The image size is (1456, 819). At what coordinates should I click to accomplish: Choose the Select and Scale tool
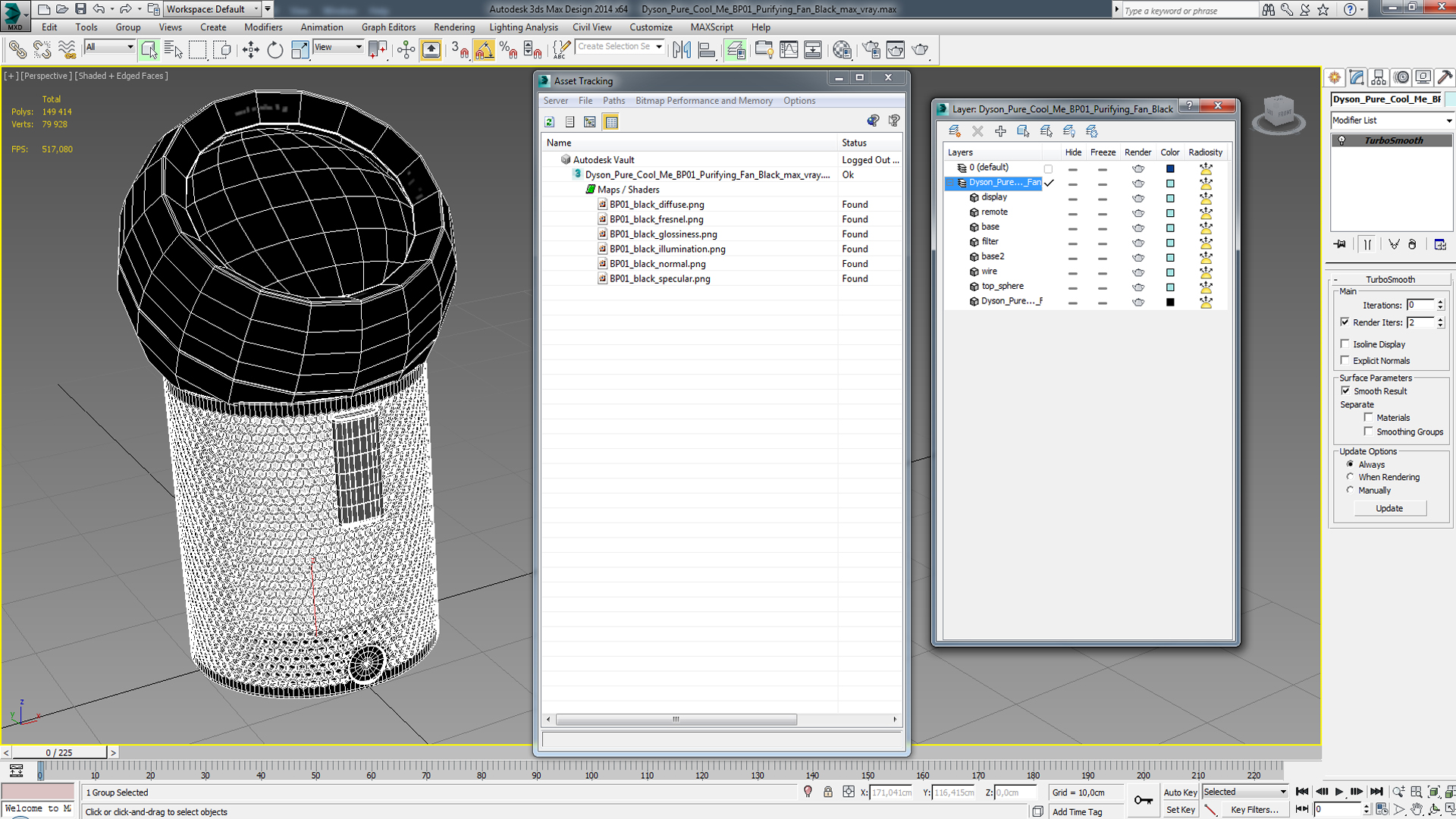tap(300, 50)
